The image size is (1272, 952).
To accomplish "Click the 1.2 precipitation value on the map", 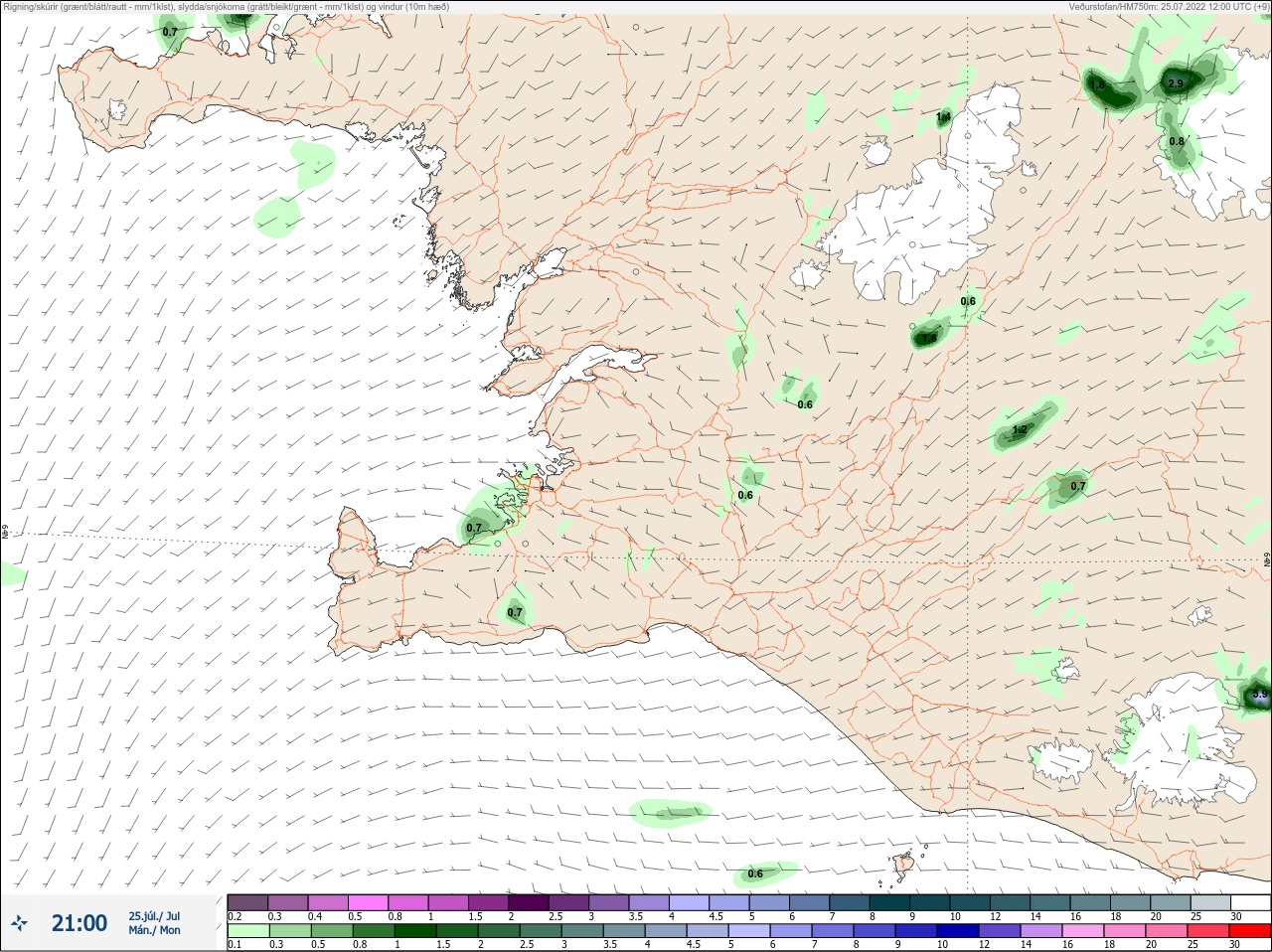I will (1020, 430).
